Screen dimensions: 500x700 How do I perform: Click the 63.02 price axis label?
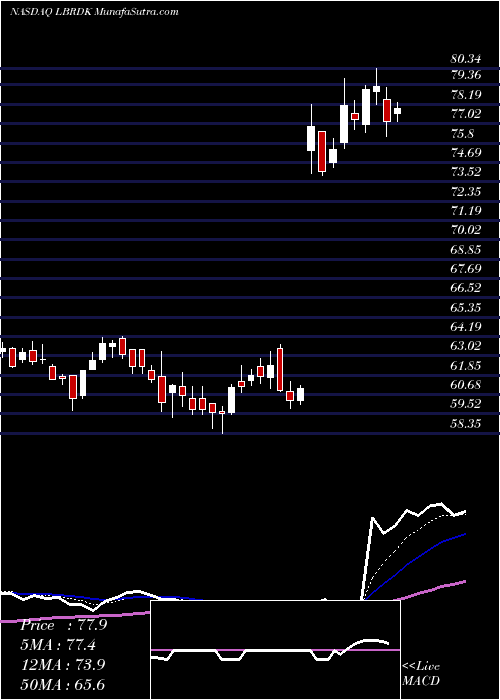point(466,346)
